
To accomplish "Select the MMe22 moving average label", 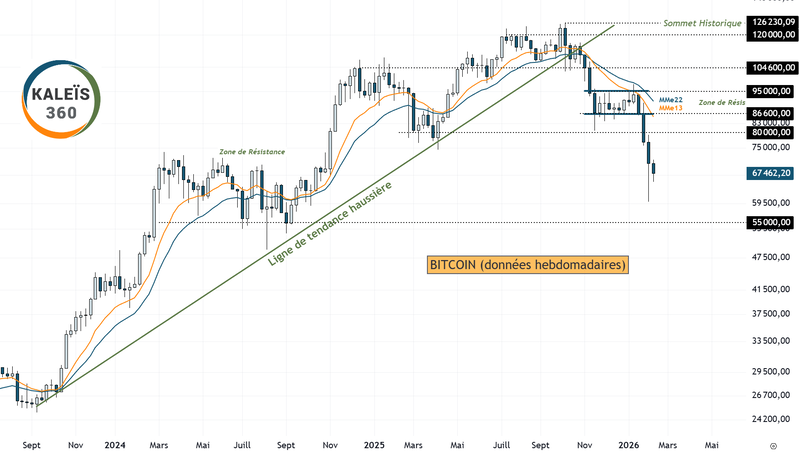I will pyautogui.click(x=670, y=100).
